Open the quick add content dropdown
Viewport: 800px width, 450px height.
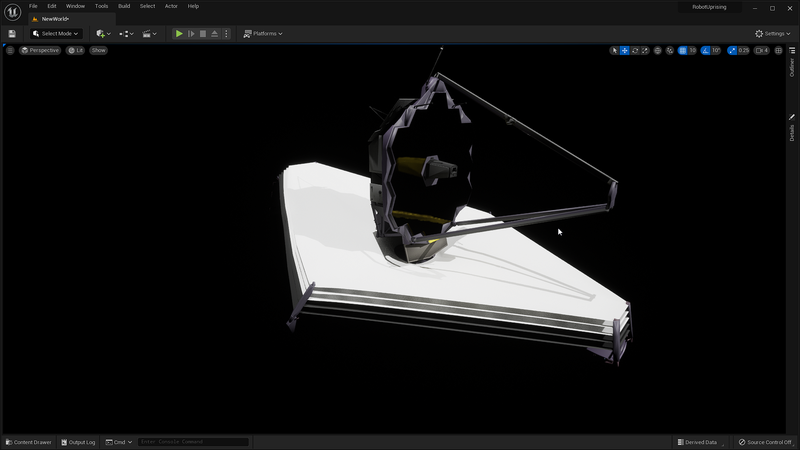click(x=103, y=34)
